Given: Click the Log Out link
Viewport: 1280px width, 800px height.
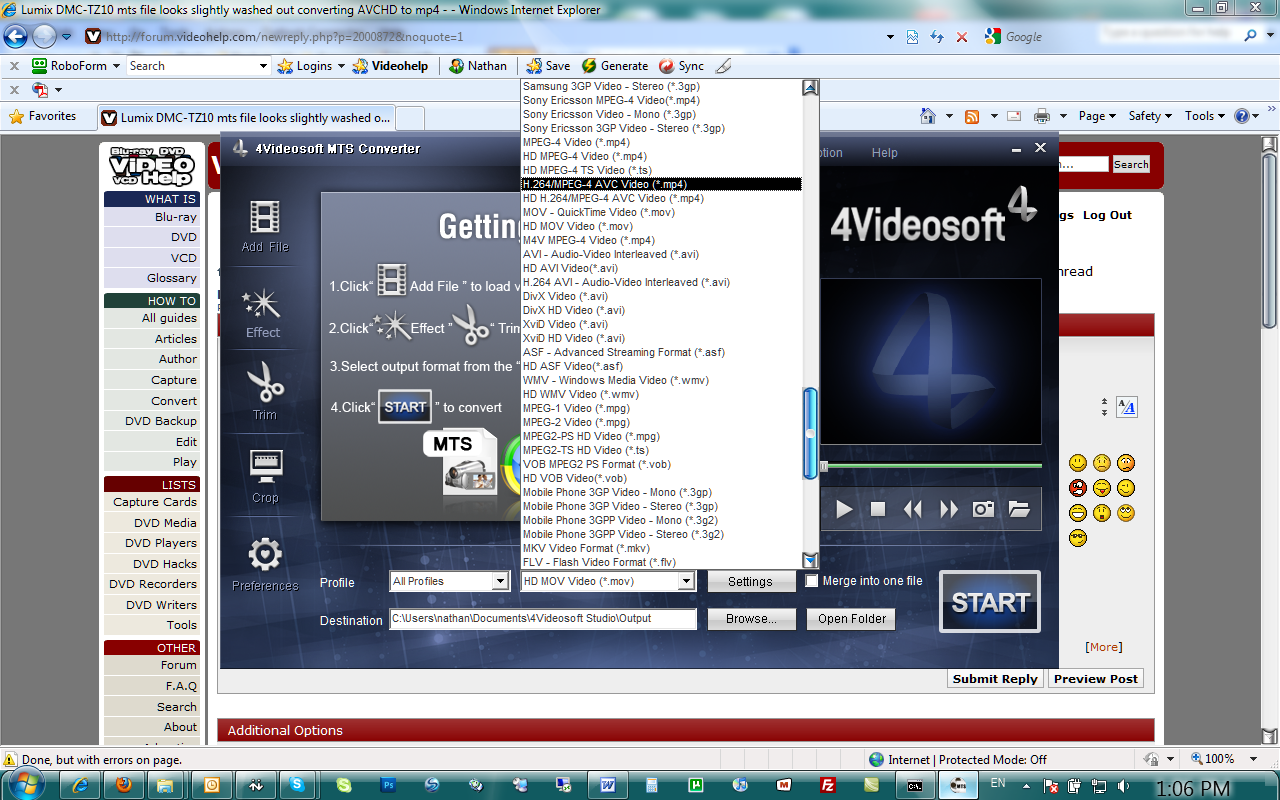Looking at the screenshot, I should click(x=1107, y=215).
